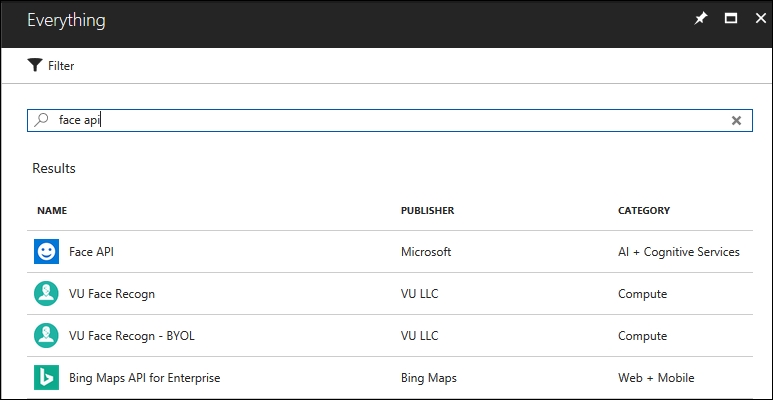Select the VU Face Recogn - BYOL name
This screenshot has width=773, height=400.
(131, 336)
